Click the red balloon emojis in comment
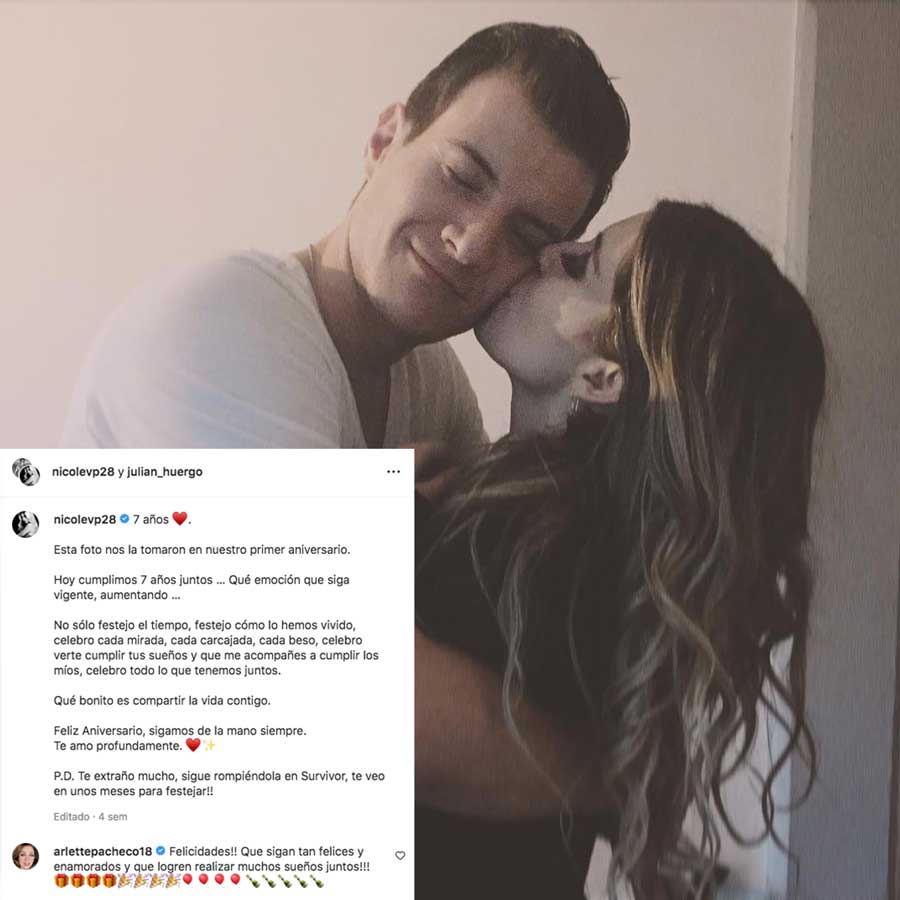The width and height of the screenshot is (900, 900). tap(211, 880)
